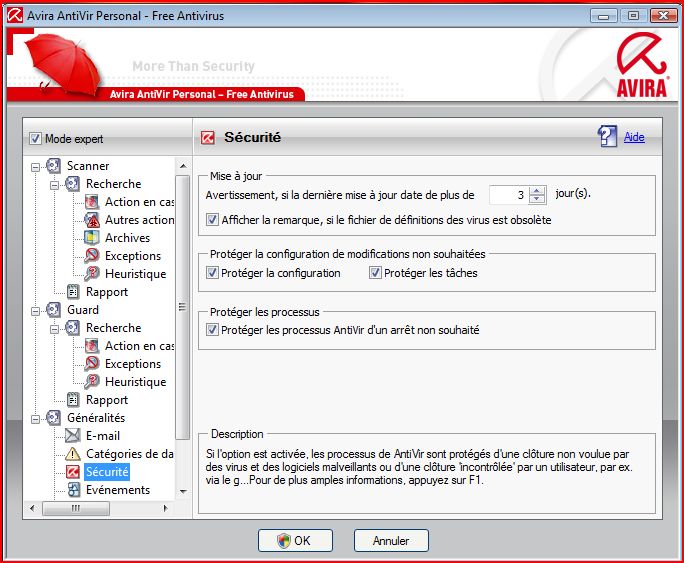684x563 pixels.
Task: Click the Guard Heuristique magnifier icon
Action: pyautogui.click(x=92, y=382)
